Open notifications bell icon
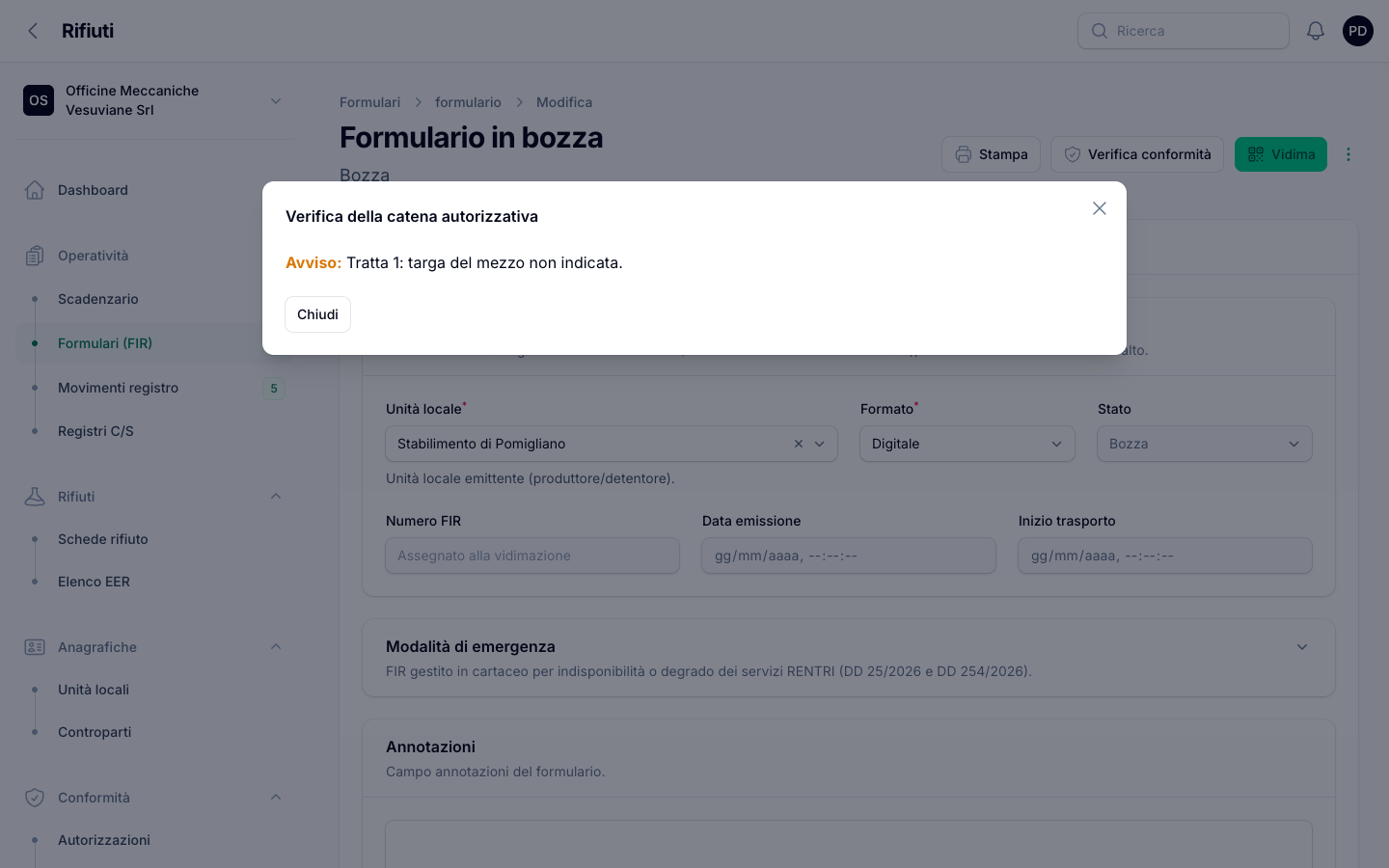The height and width of the screenshot is (868, 1389). click(x=1315, y=31)
